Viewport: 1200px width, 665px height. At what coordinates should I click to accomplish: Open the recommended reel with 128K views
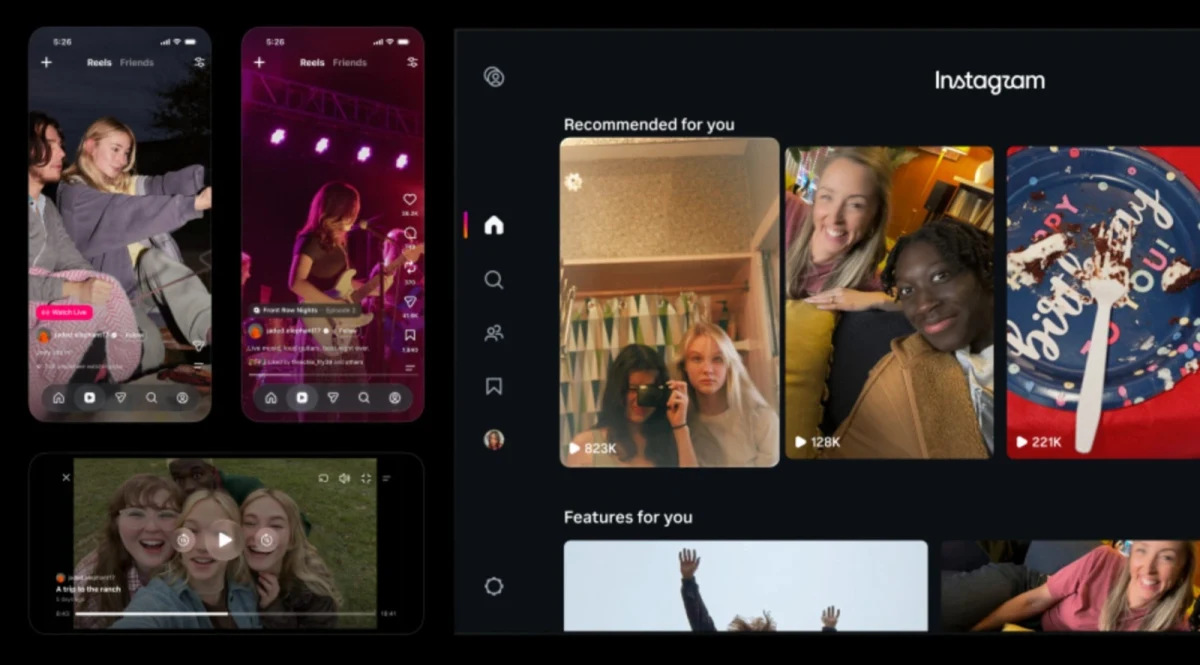point(889,302)
